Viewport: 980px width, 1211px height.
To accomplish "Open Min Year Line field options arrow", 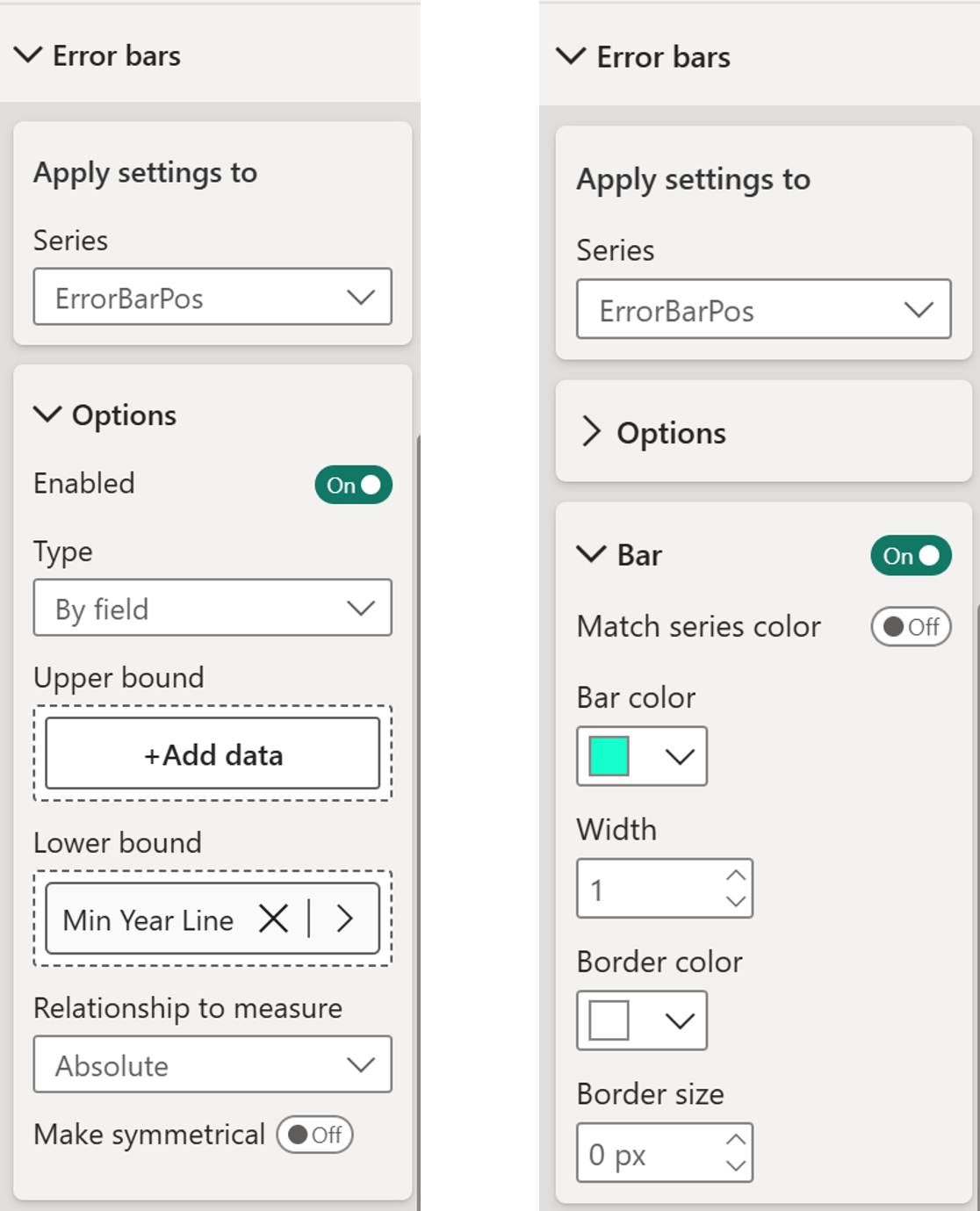I will 345,919.
